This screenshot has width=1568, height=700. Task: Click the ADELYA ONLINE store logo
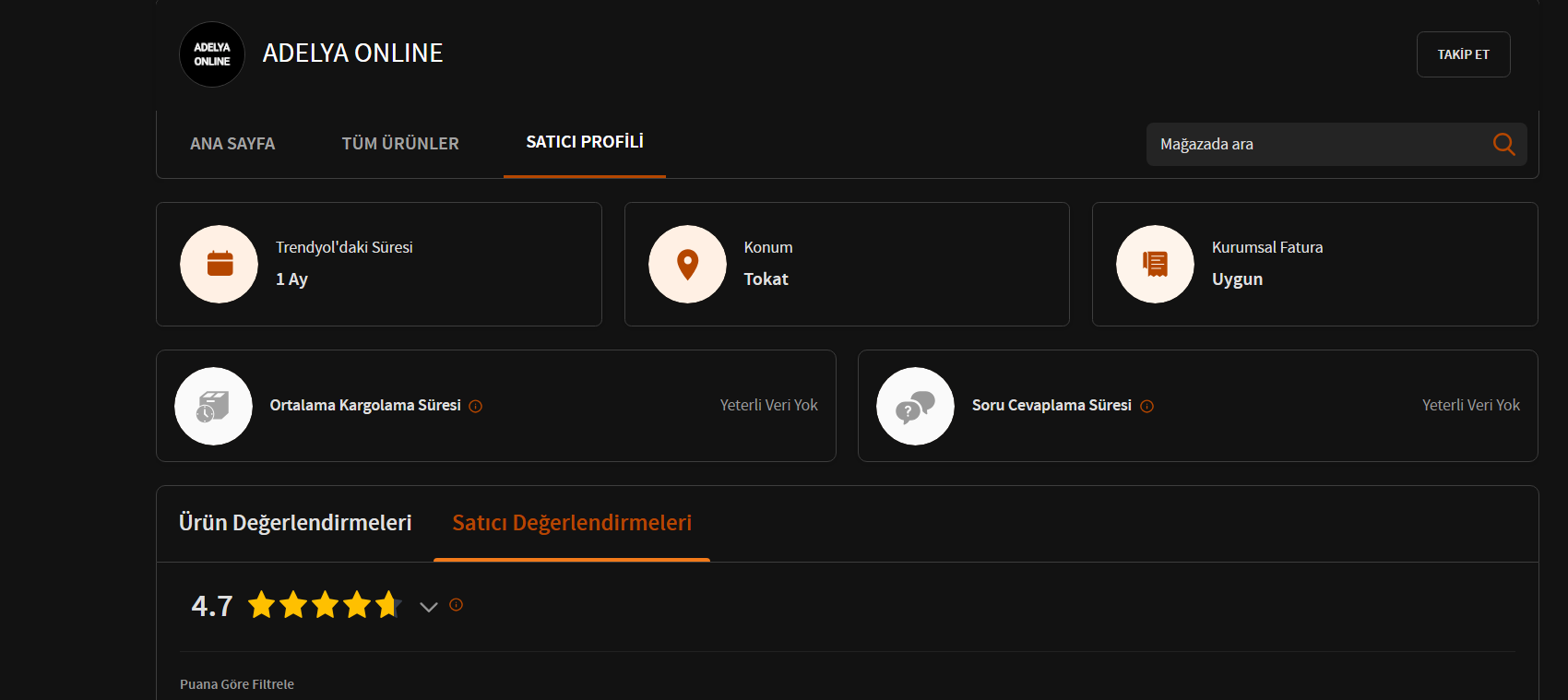point(212,54)
